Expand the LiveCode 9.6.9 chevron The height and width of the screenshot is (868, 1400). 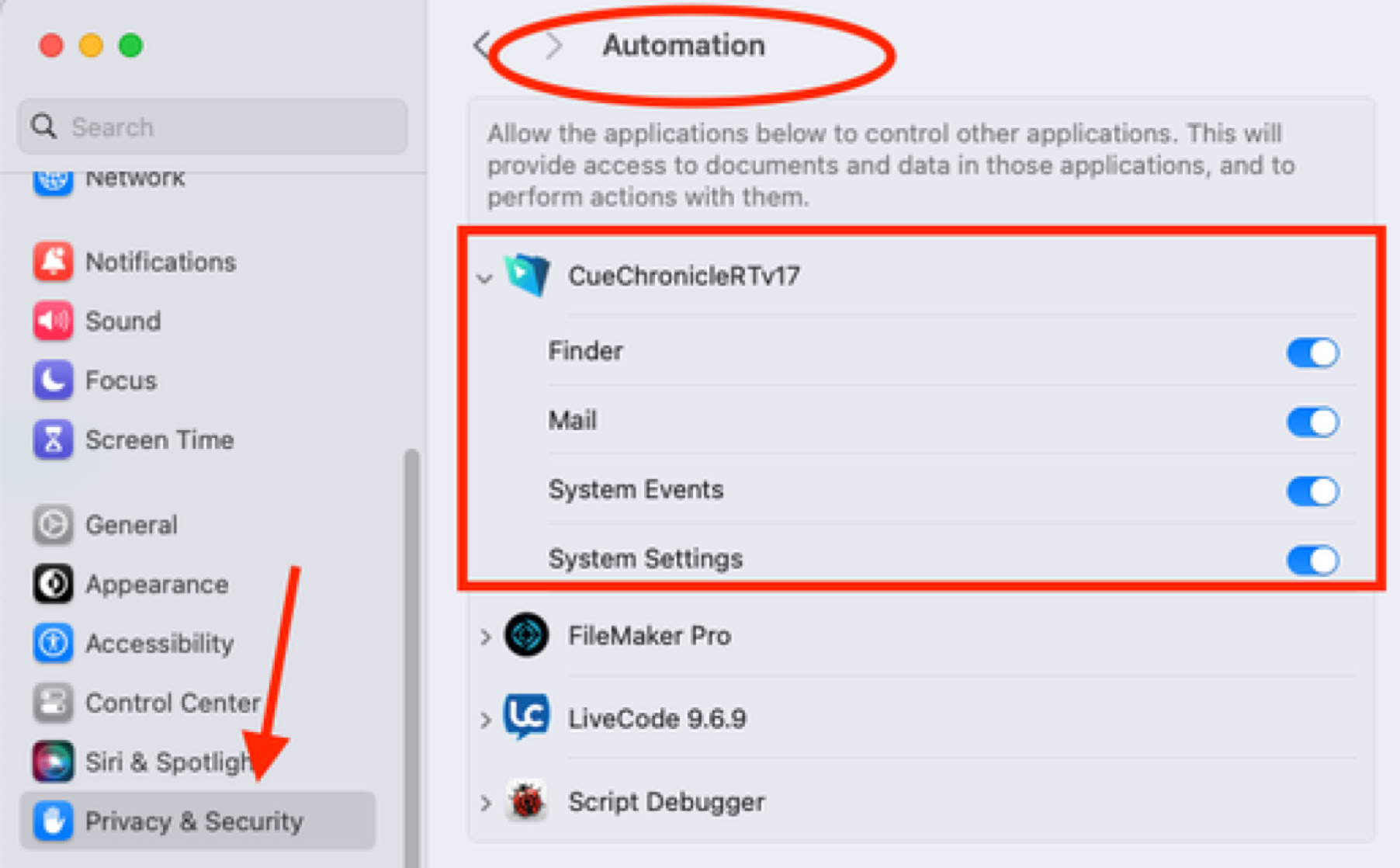(486, 720)
